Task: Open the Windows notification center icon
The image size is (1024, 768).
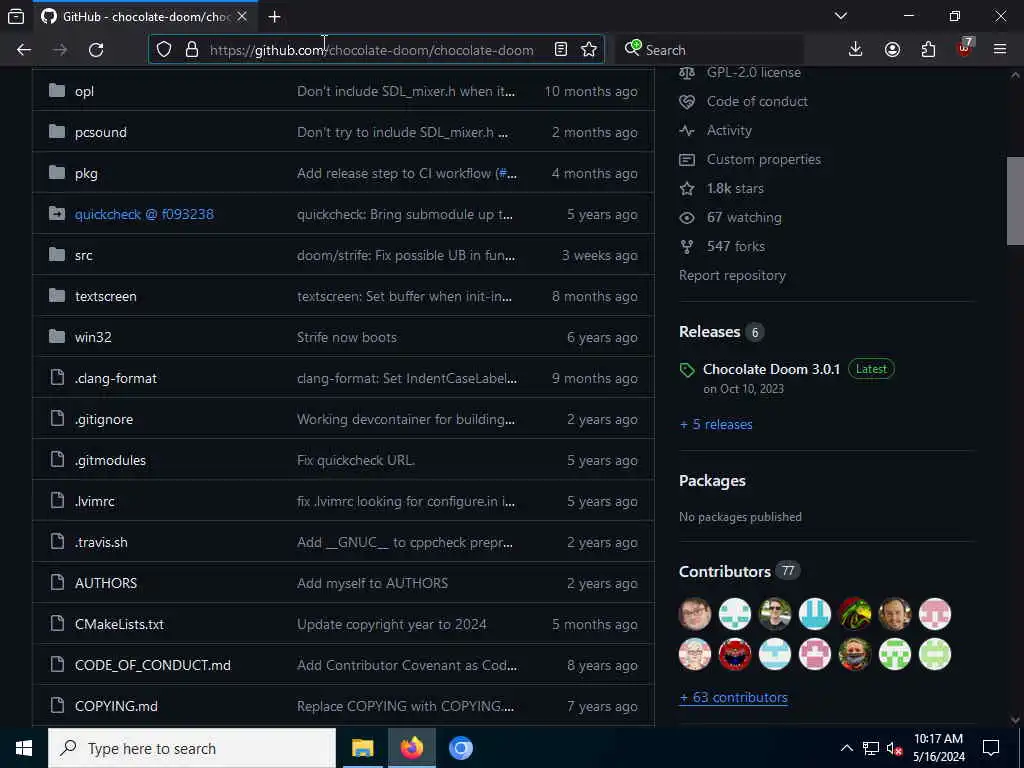Action: click(x=991, y=748)
